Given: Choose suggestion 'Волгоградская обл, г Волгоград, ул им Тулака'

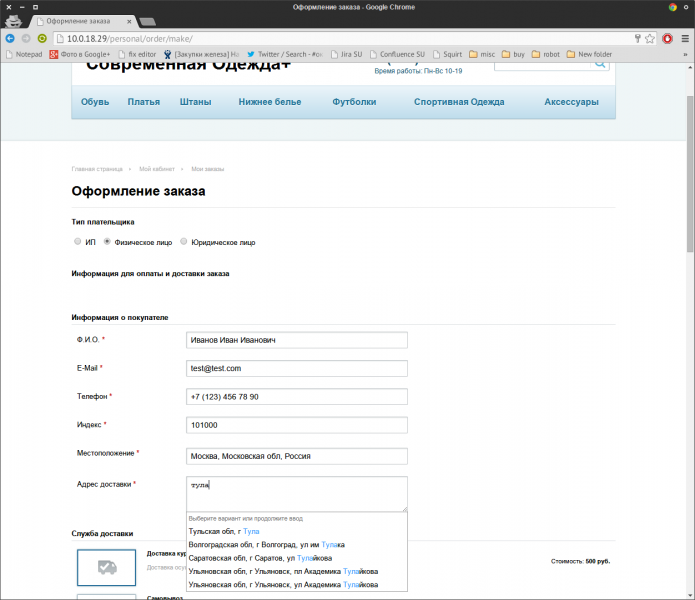Looking at the screenshot, I should pos(265,545).
